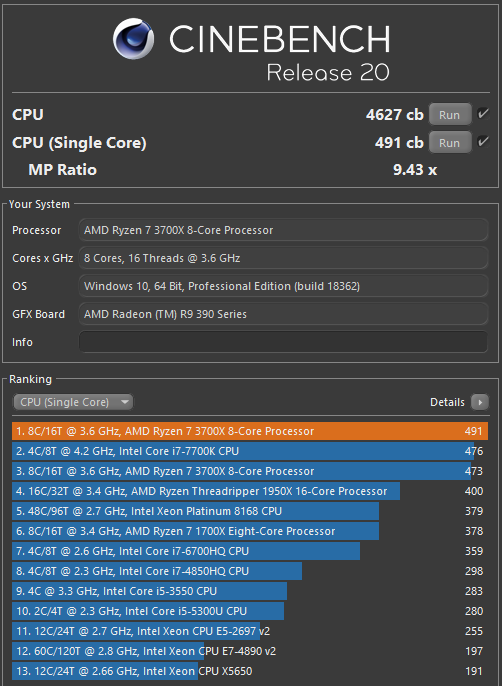Click the Processor name field
Viewport: 502px width, 686px height.
click(x=283, y=230)
